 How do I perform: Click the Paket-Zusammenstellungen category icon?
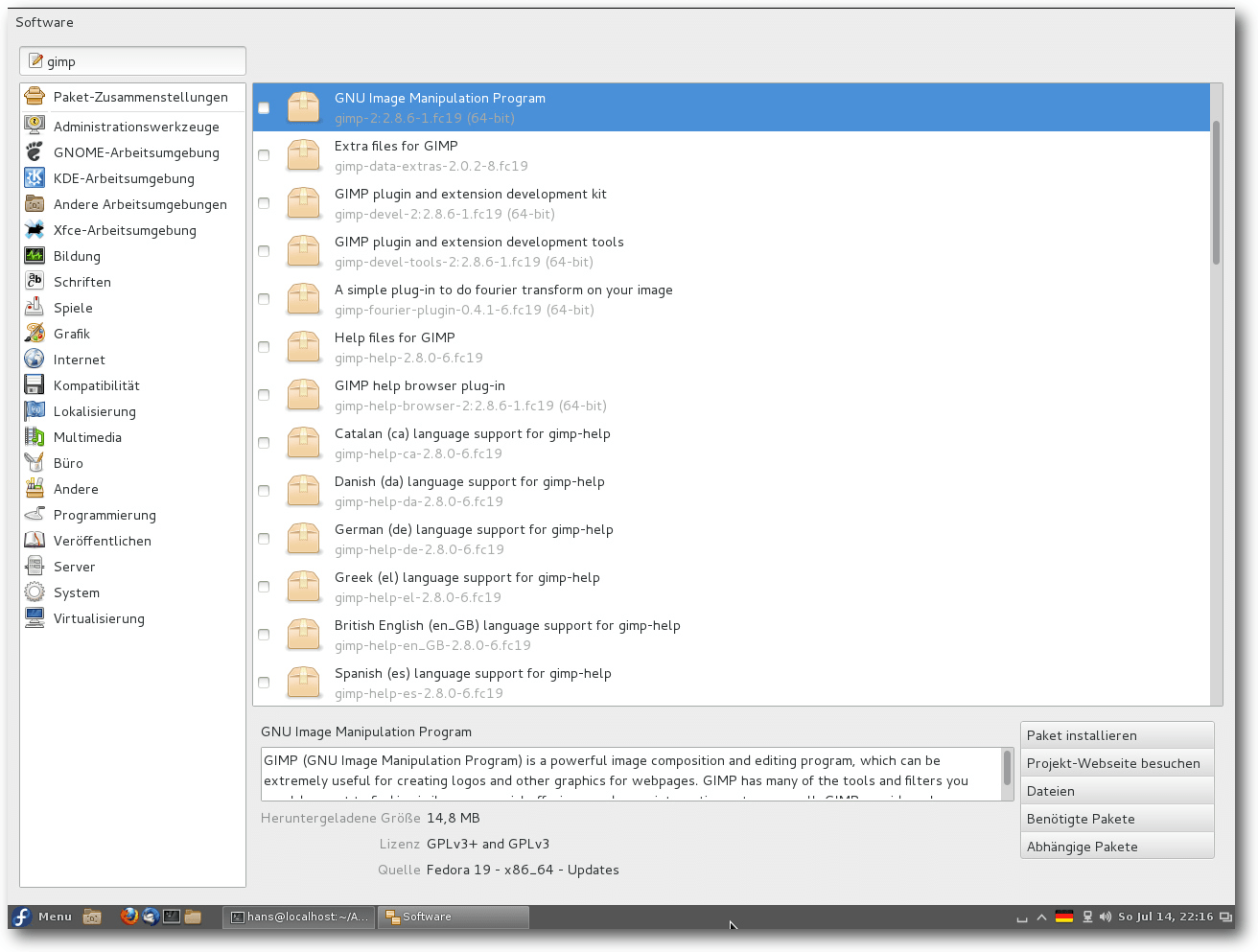point(35,97)
